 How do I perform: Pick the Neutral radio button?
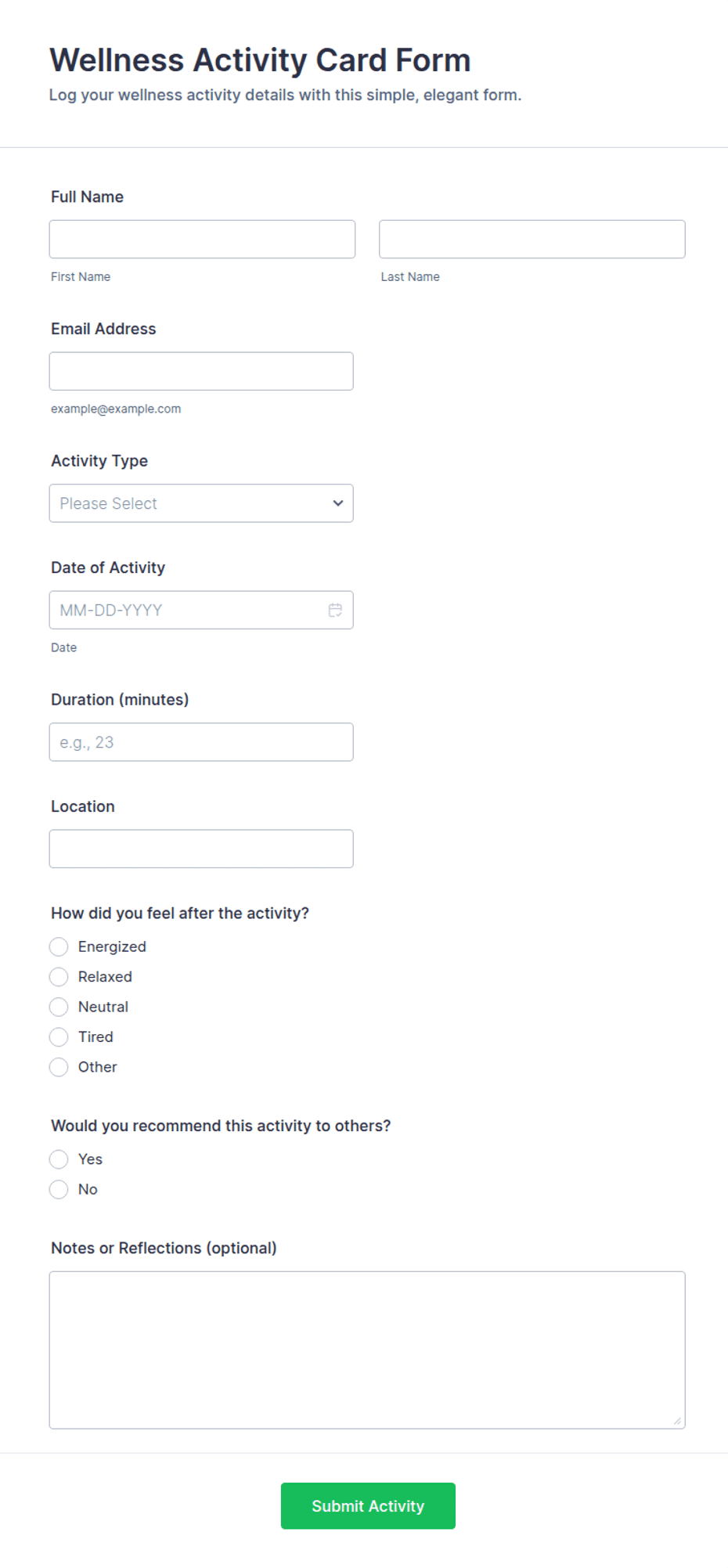point(59,1007)
